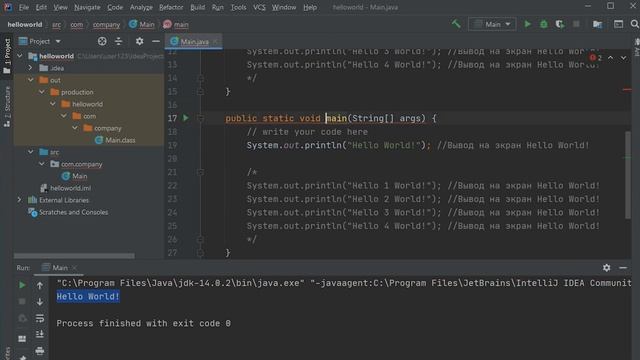Open the Navigate menu

87,7
